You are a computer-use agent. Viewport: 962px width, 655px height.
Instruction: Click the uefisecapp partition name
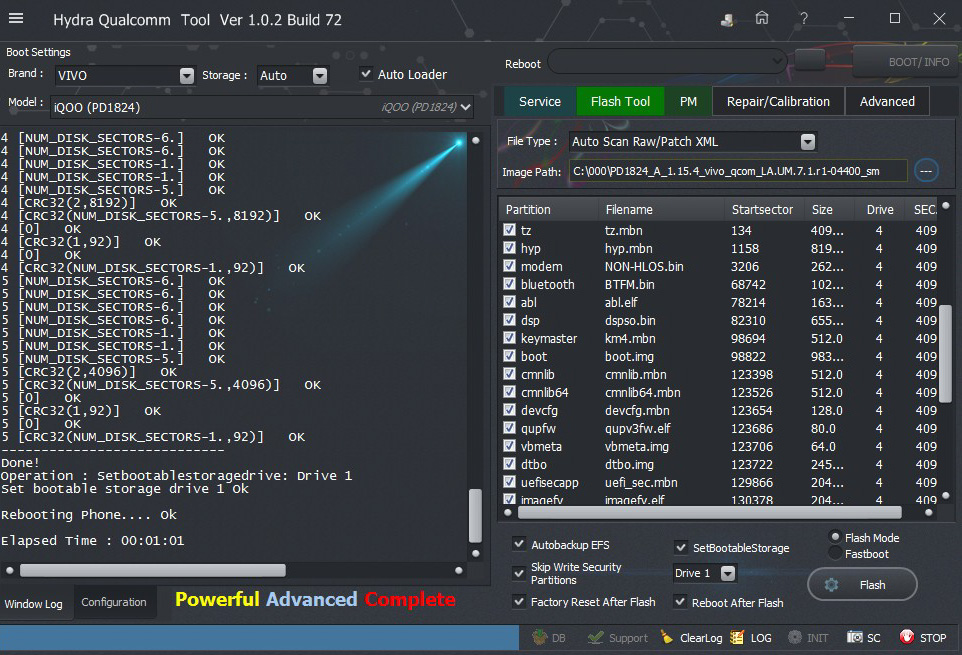[549, 482]
